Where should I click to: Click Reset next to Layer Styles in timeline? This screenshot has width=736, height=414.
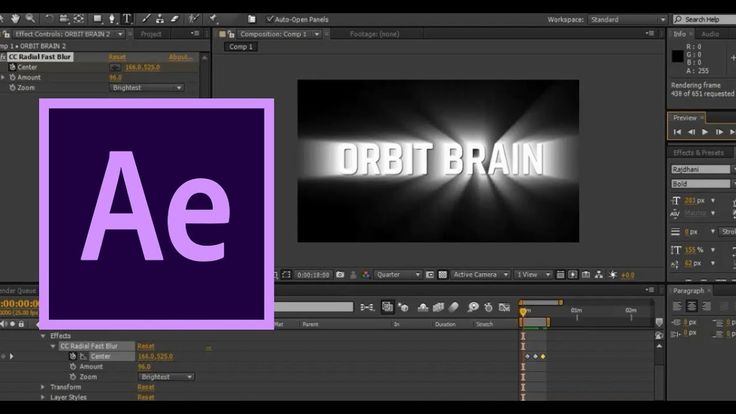click(146, 397)
